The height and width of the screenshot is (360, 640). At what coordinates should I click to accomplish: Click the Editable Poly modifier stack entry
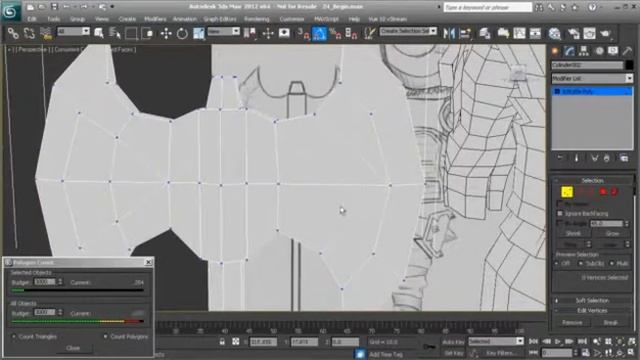592,91
